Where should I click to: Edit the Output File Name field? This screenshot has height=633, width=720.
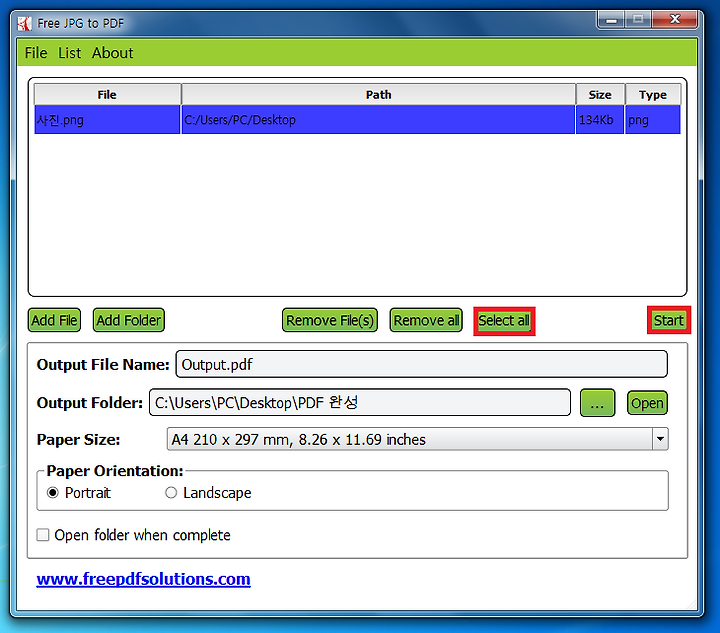422,364
